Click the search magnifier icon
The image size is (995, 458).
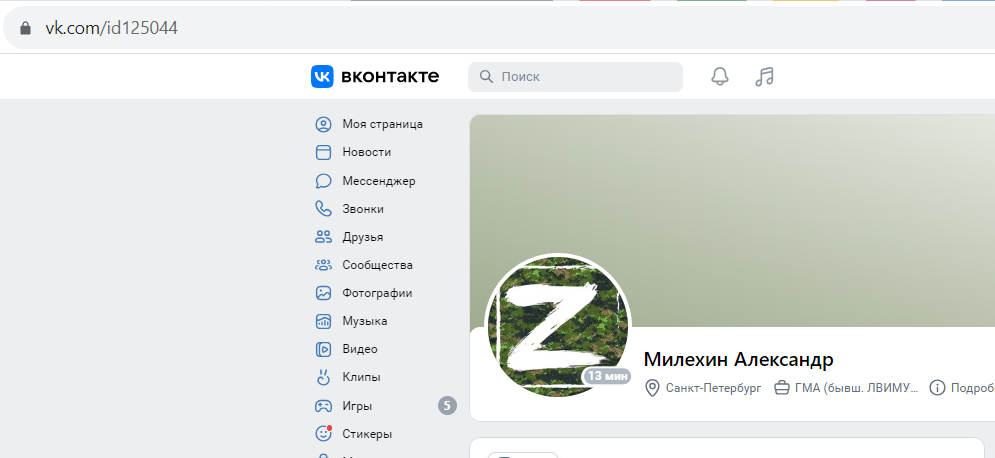click(486, 77)
